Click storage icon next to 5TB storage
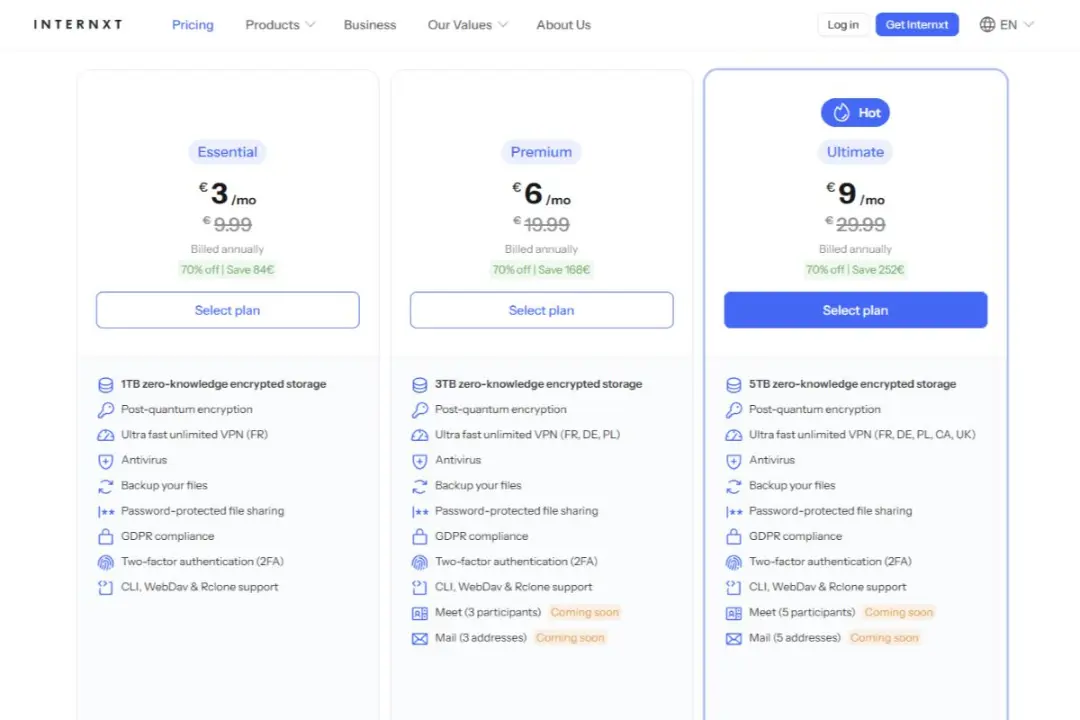 [x=734, y=384]
